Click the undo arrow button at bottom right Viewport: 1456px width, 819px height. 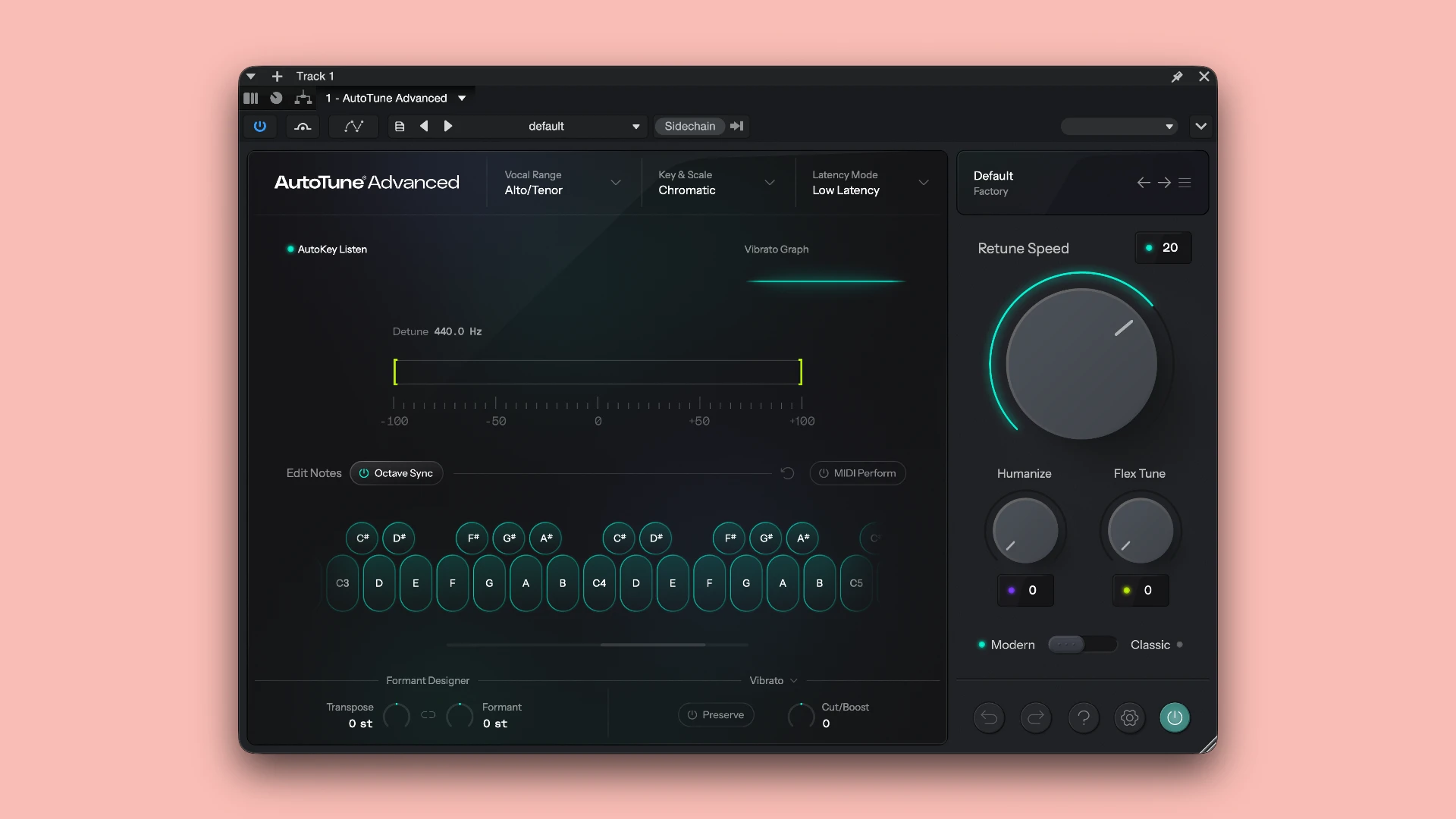click(x=989, y=717)
